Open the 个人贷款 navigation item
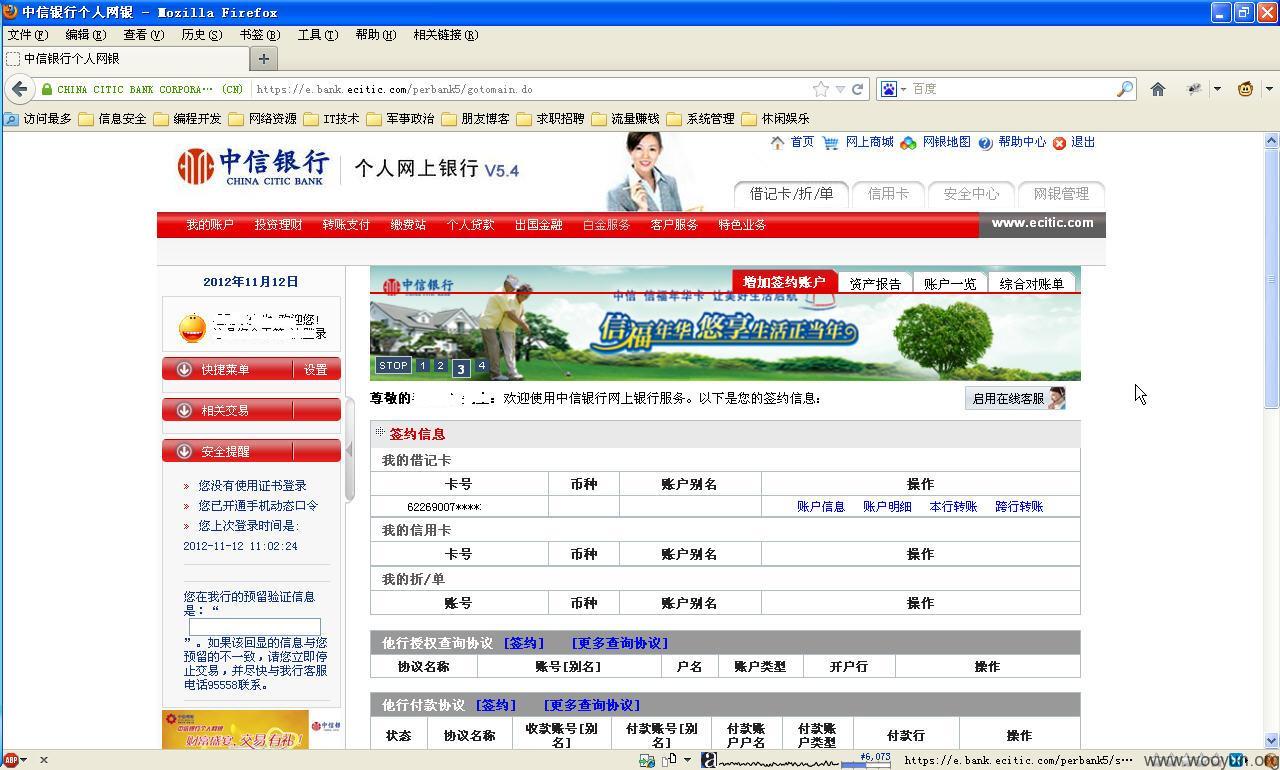 (x=470, y=225)
